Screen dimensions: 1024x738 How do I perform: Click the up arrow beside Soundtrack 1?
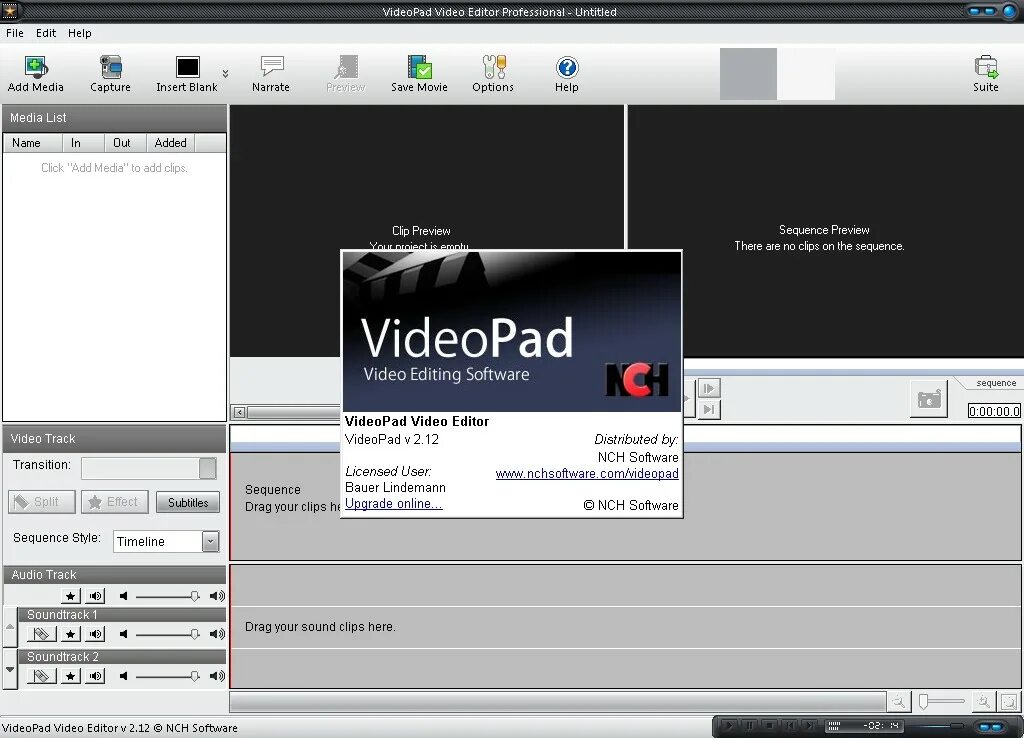[x=10, y=626]
